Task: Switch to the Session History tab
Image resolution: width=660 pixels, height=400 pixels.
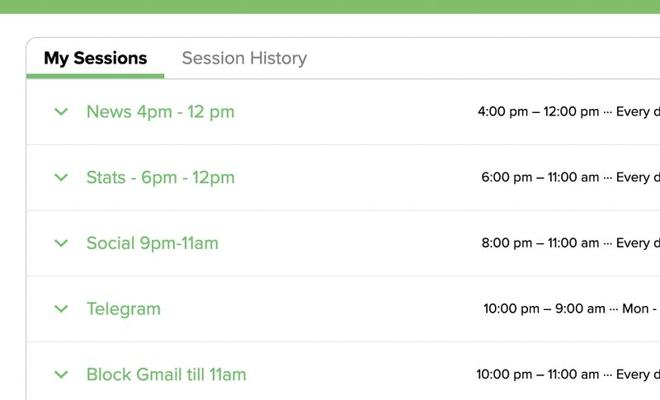Action: [244, 58]
